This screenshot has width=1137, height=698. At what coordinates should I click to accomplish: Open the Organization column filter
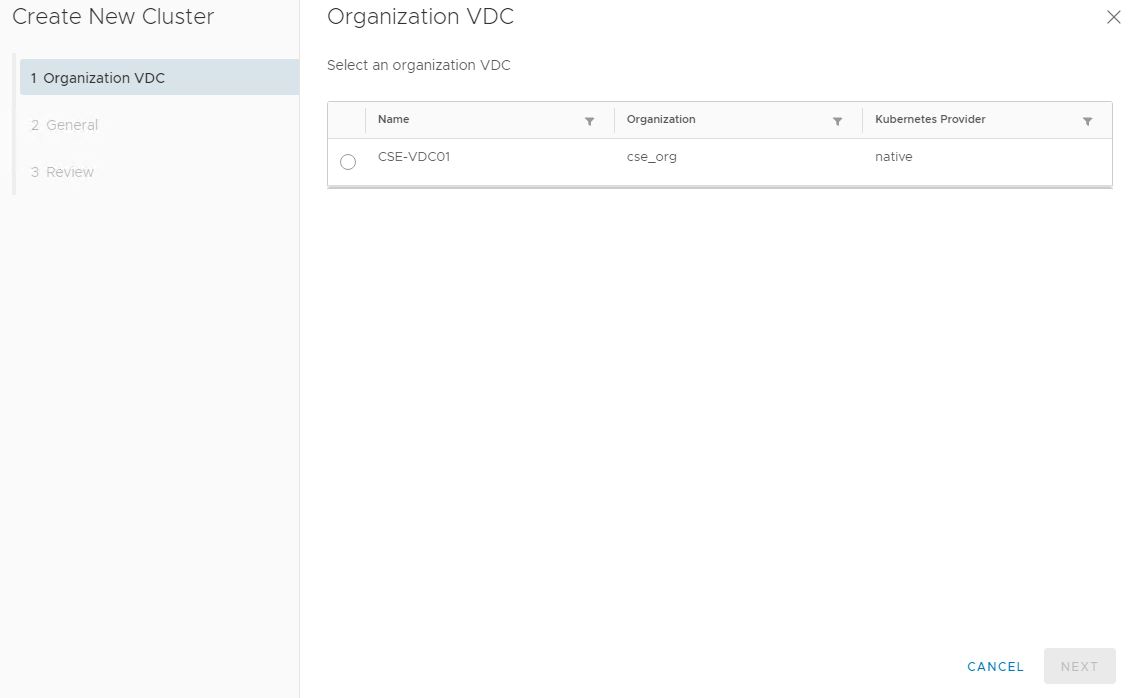tap(837, 121)
